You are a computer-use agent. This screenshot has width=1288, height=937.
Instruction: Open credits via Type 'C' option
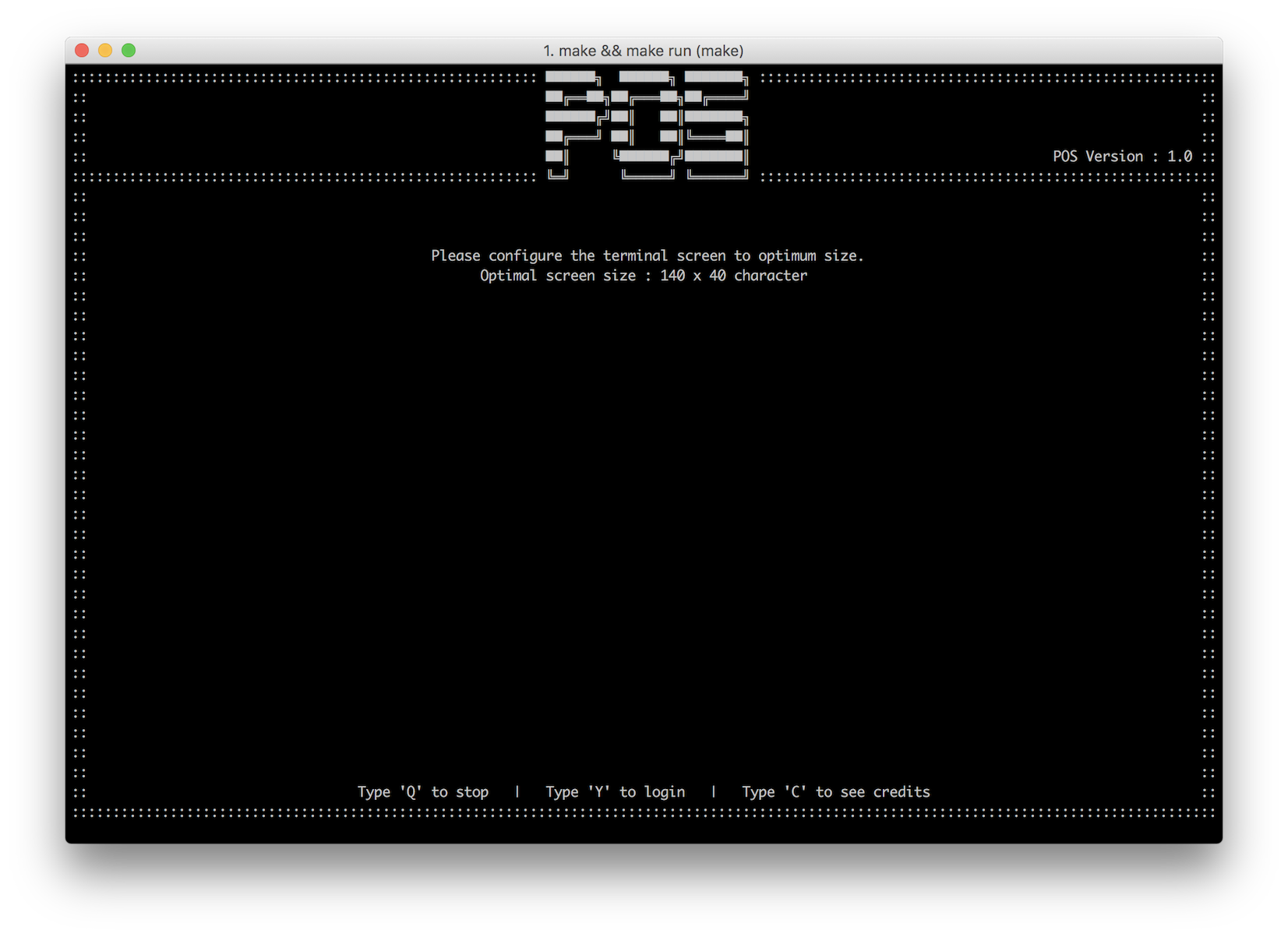click(836, 791)
